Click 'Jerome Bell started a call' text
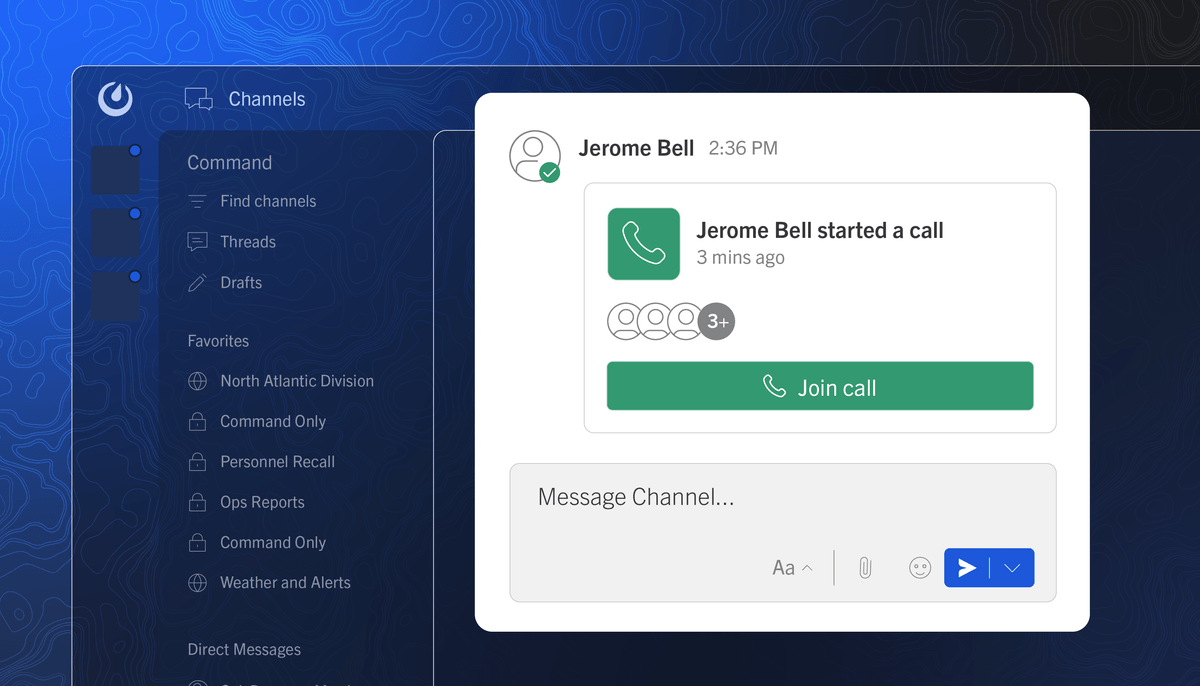The height and width of the screenshot is (686, 1200). (820, 230)
